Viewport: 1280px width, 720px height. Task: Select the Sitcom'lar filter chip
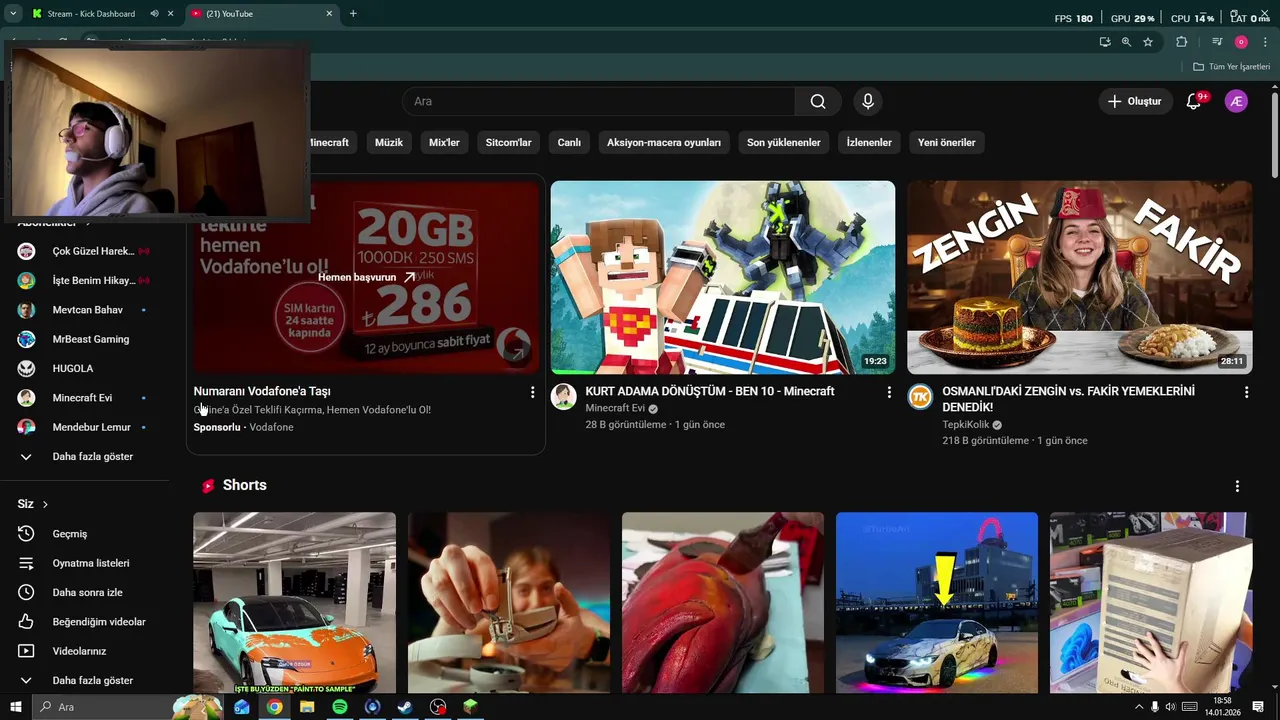pos(509,142)
